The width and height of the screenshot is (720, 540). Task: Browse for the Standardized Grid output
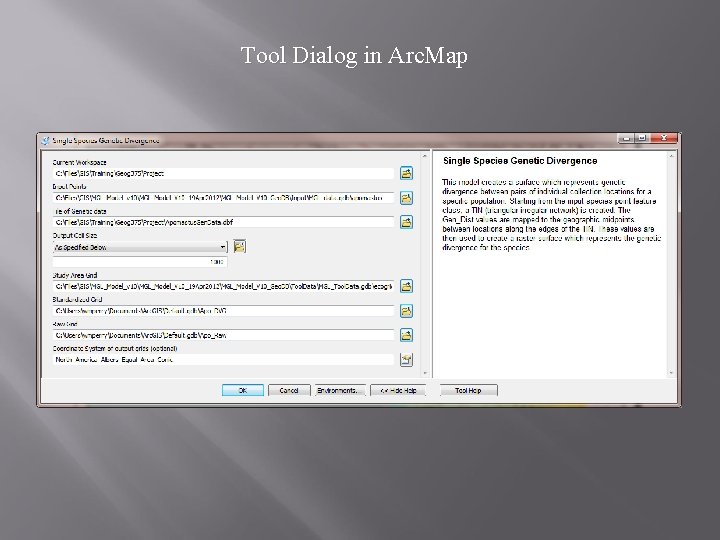click(406, 311)
